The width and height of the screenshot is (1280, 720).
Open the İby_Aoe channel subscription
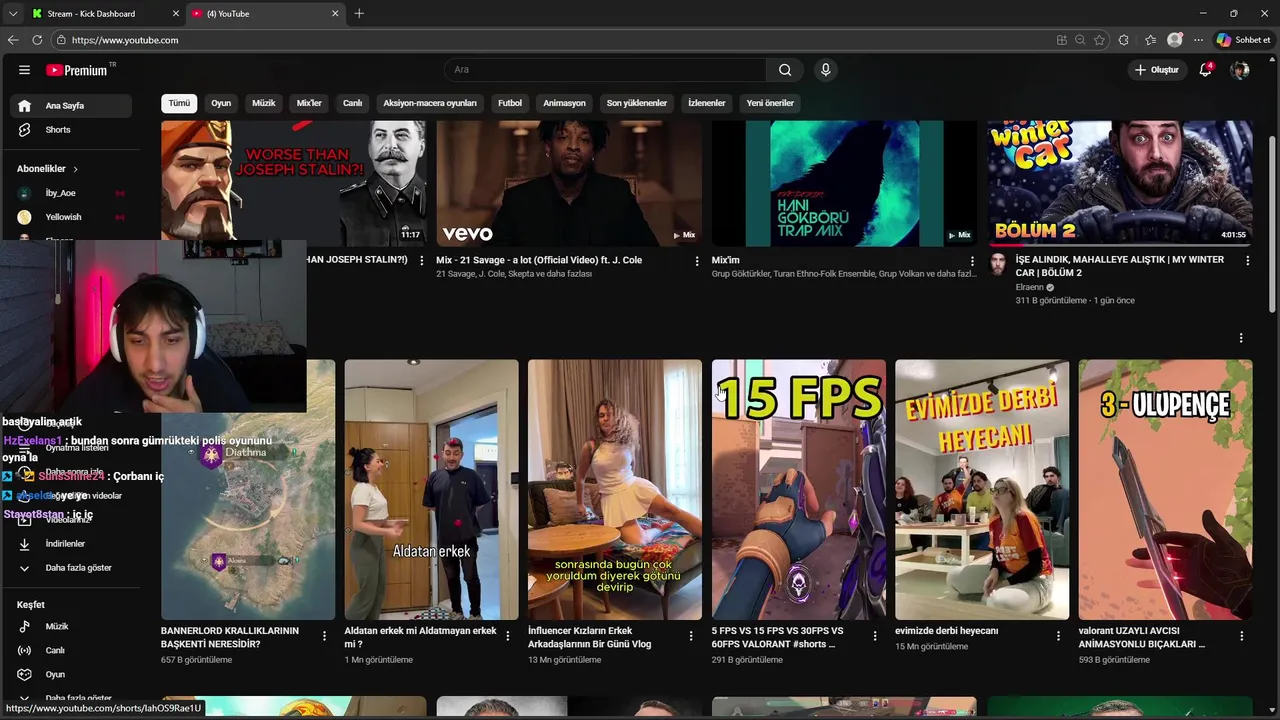[71, 193]
